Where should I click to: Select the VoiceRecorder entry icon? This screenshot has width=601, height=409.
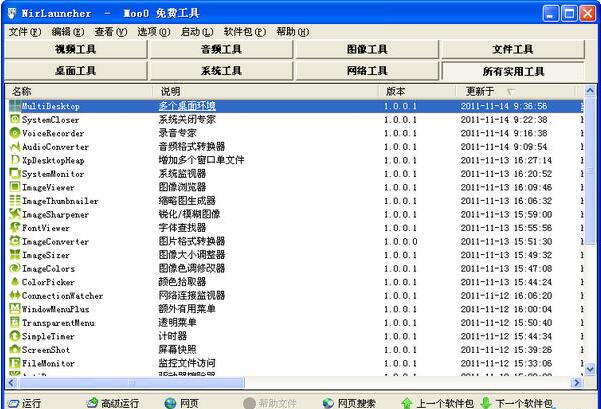pyautogui.click(x=15, y=133)
